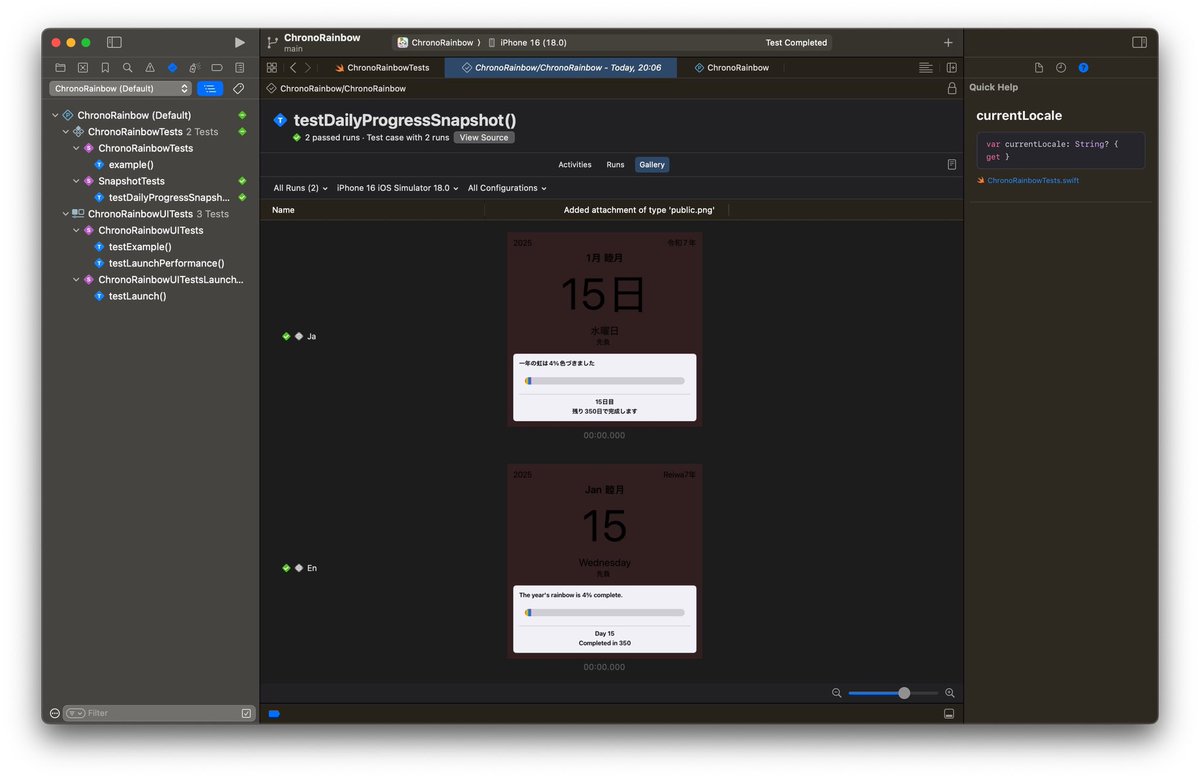Zoom in the gallery with the plus magnifier
1200x779 pixels.
pyautogui.click(x=950, y=693)
